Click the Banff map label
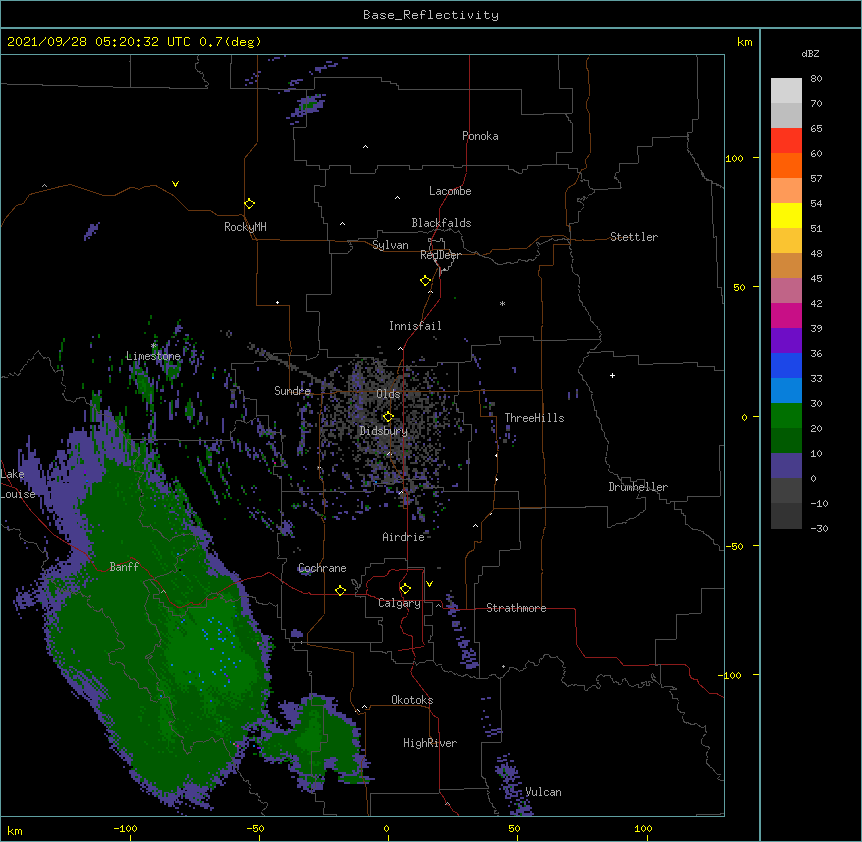The width and height of the screenshot is (862, 842). point(124,567)
